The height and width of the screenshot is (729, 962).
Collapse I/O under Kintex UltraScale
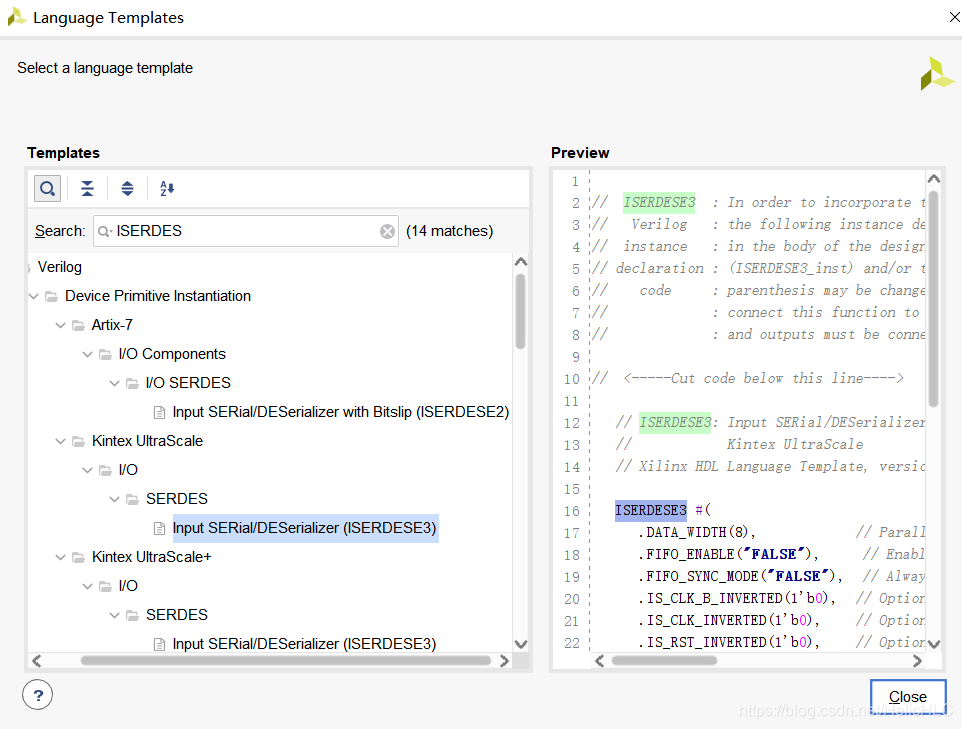(x=87, y=470)
